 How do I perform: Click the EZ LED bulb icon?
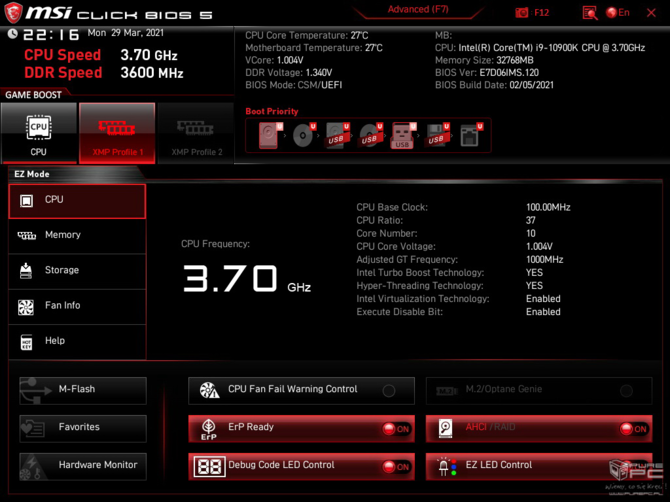(447, 467)
